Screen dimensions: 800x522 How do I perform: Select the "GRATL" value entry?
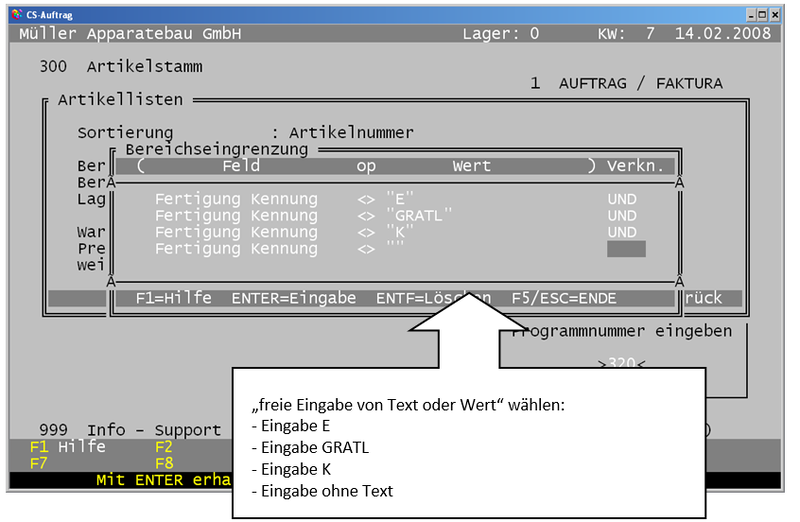(418, 215)
